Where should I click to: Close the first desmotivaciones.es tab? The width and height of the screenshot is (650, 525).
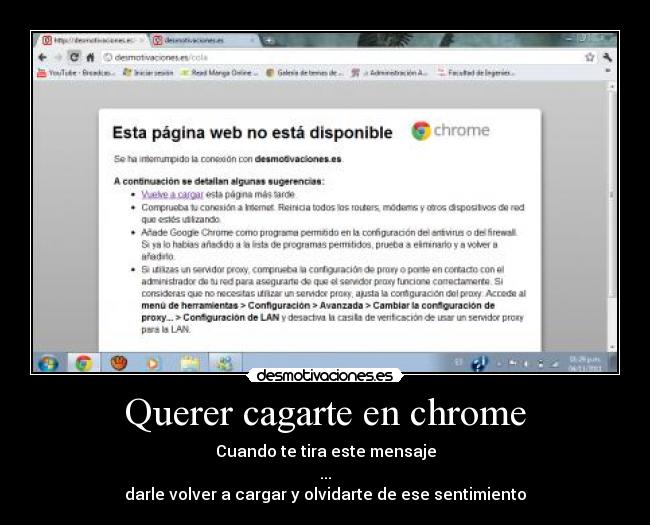point(141,40)
